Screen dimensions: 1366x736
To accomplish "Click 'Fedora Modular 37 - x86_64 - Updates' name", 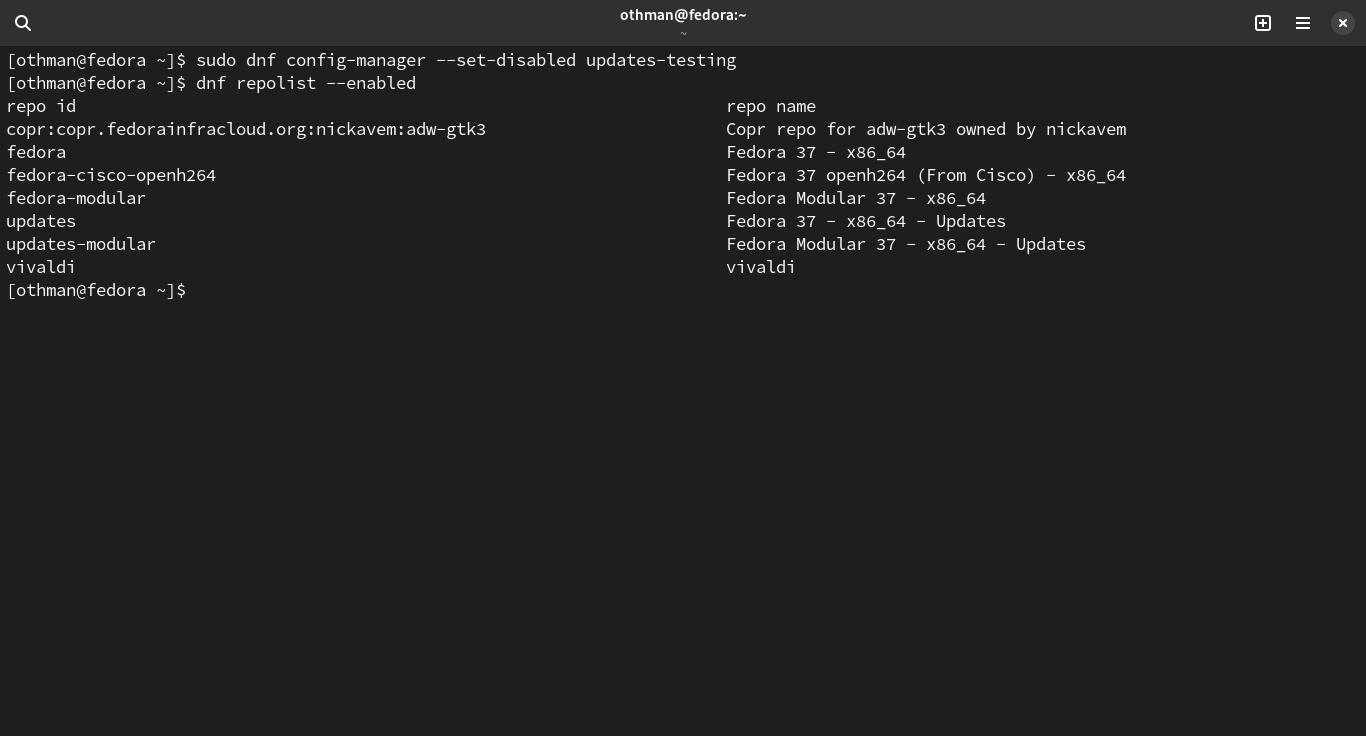I will click(x=906, y=244).
